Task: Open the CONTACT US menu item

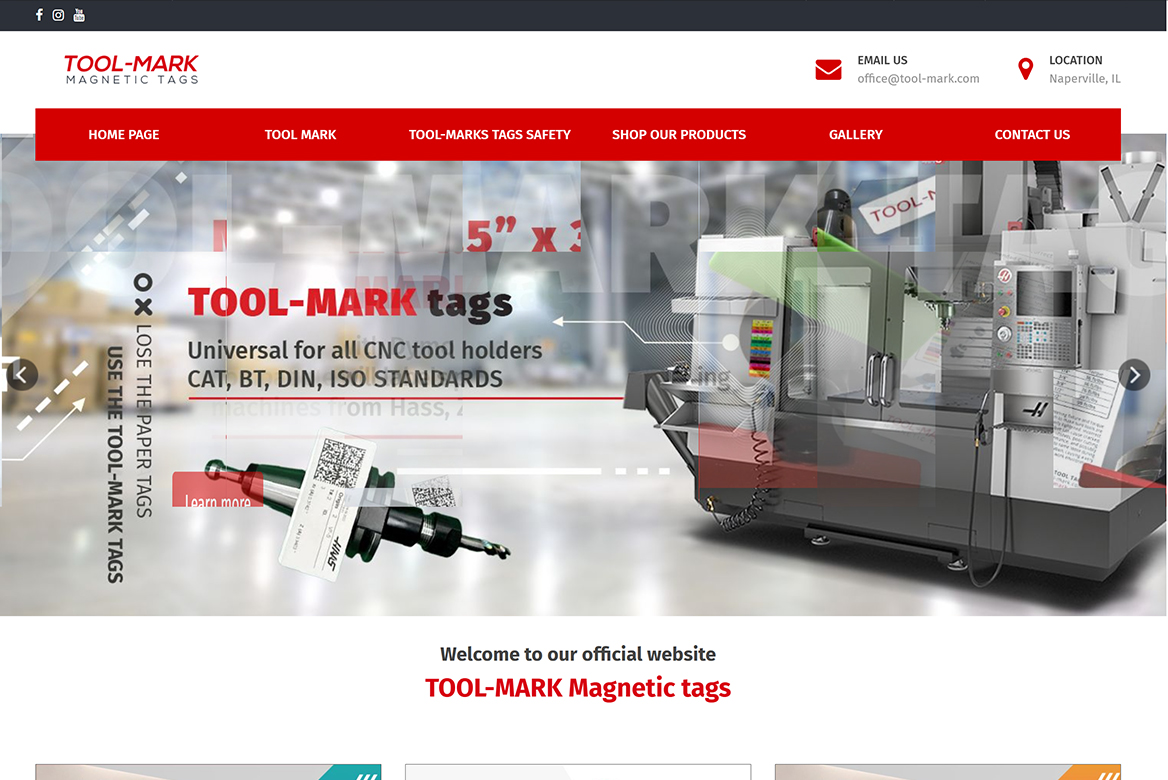Action: point(1032,135)
